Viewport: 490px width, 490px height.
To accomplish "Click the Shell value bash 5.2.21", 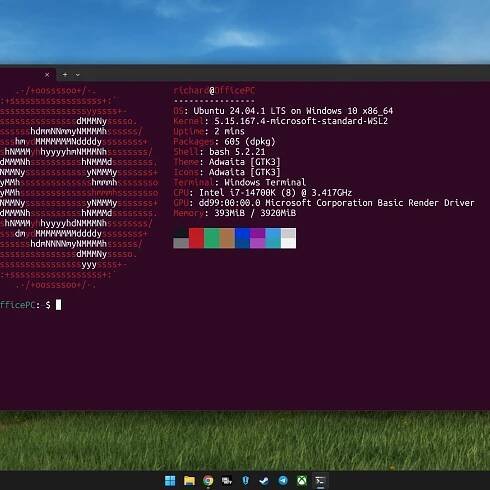I will pyautogui.click(x=237, y=152).
